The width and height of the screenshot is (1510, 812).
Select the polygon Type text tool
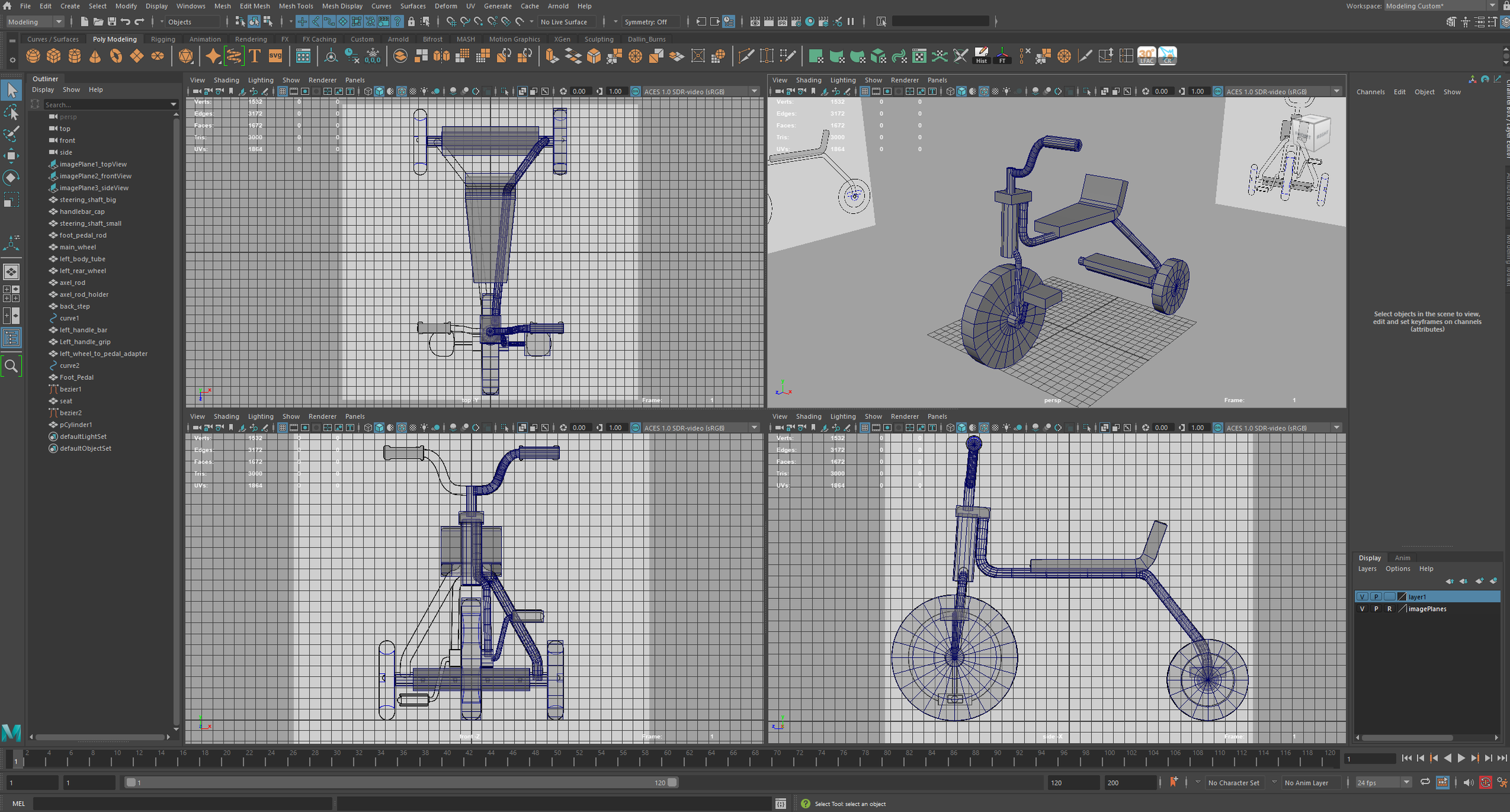point(254,56)
